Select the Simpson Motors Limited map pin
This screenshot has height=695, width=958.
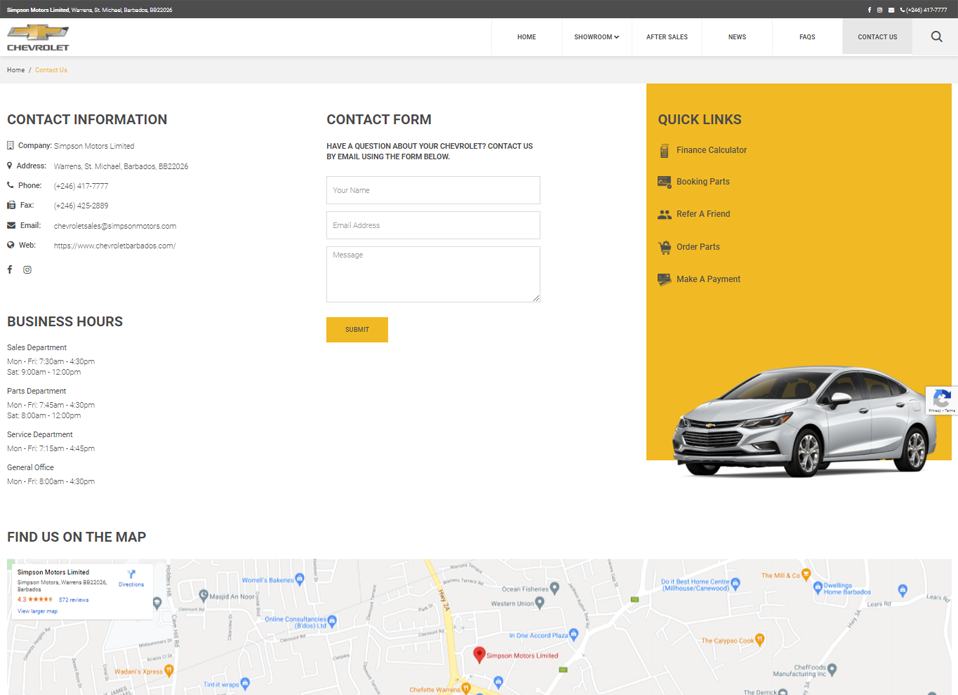point(479,655)
